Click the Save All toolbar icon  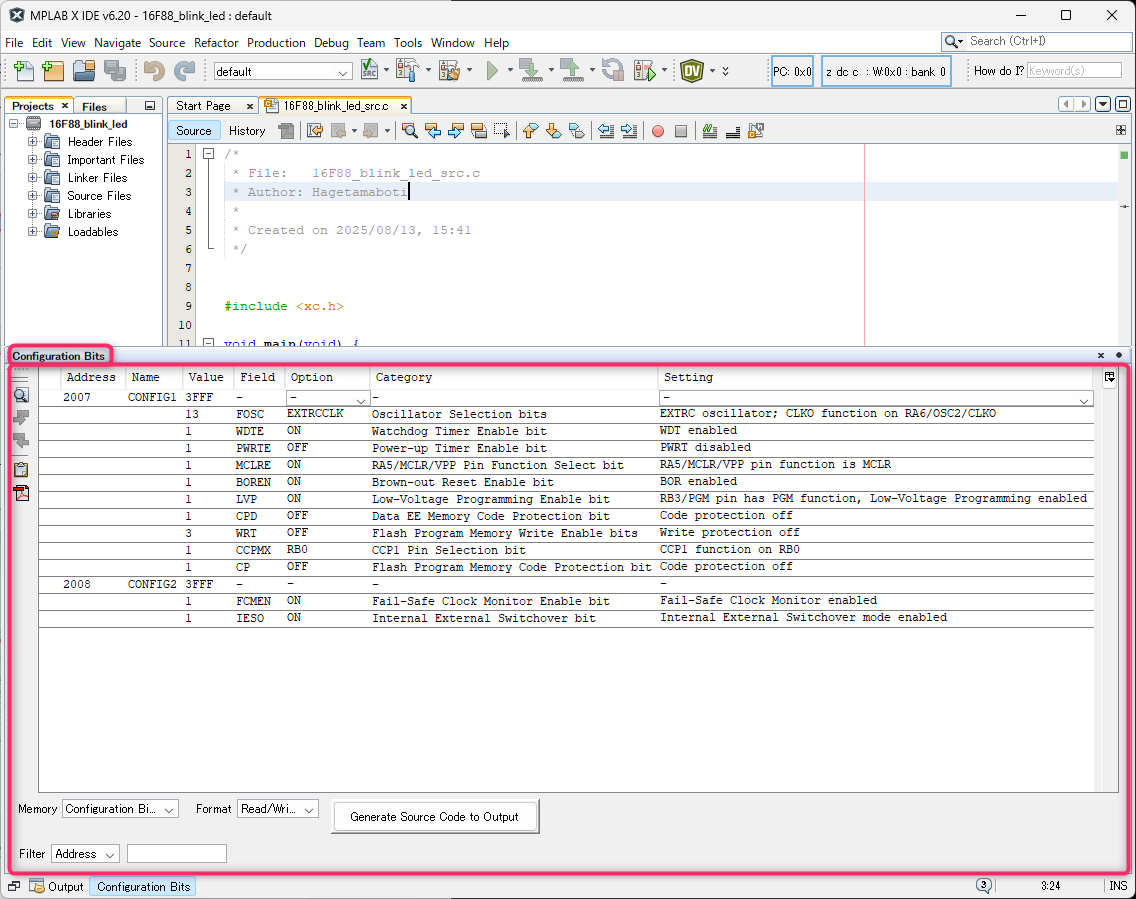(x=115, y=71)
